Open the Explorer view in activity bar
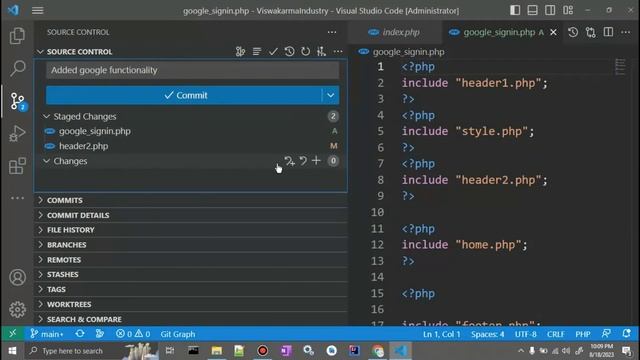 17,36
